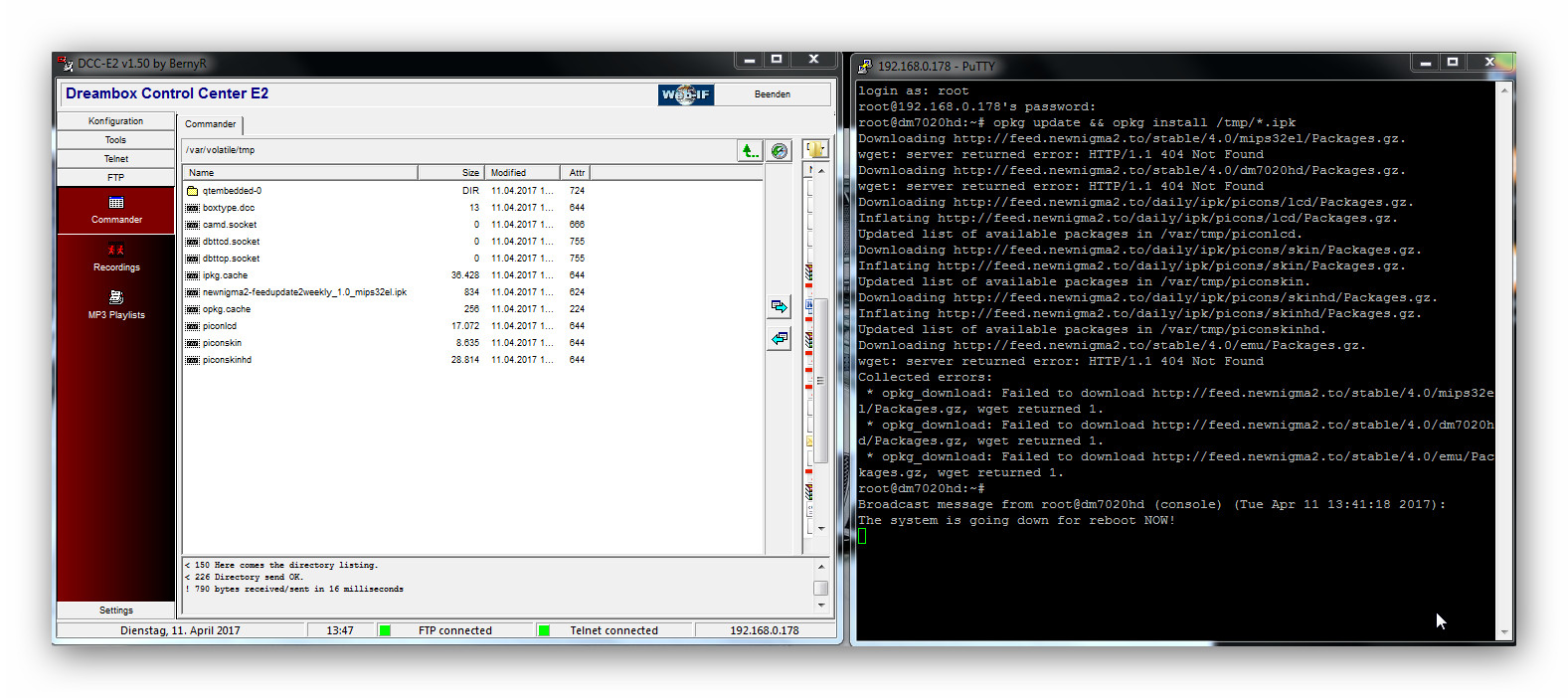Open MP3 Playlists in the sidebar
The width and height of the screenshot is (1568, 698).
(x=116, y=305)
